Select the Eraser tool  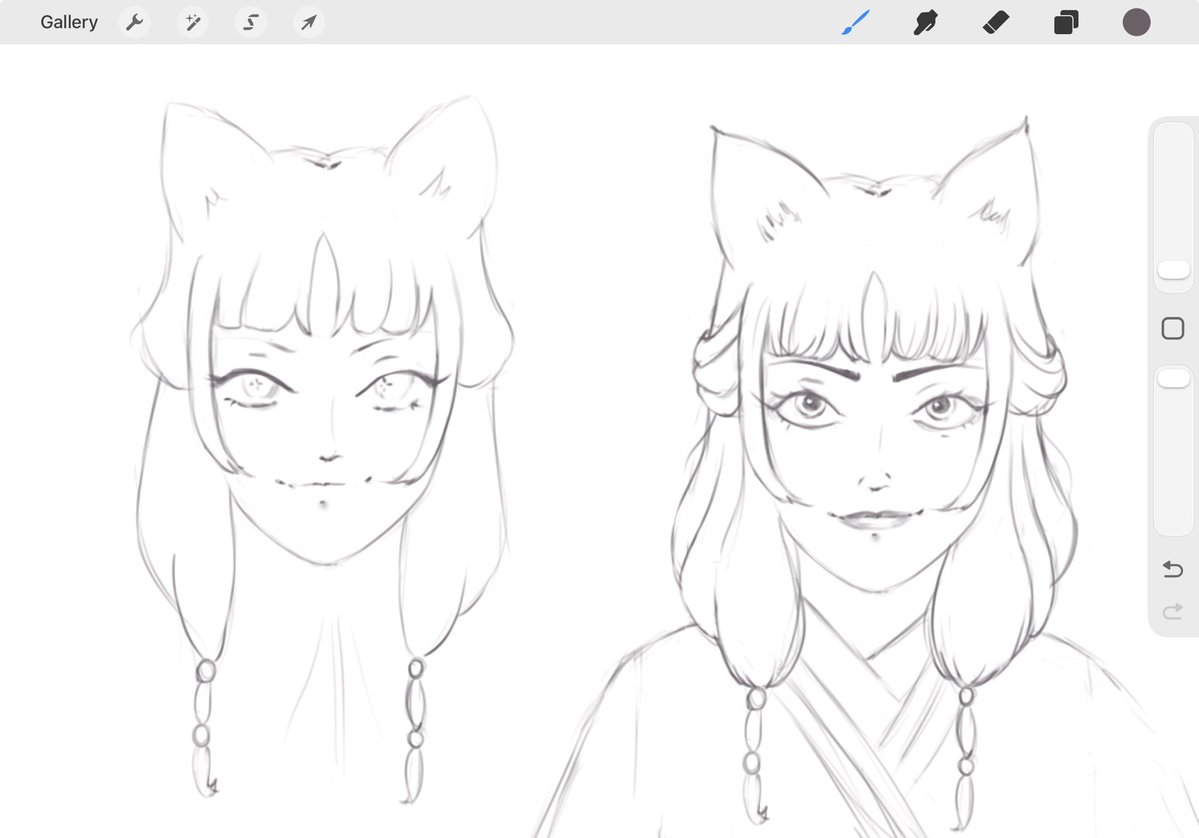996,22
